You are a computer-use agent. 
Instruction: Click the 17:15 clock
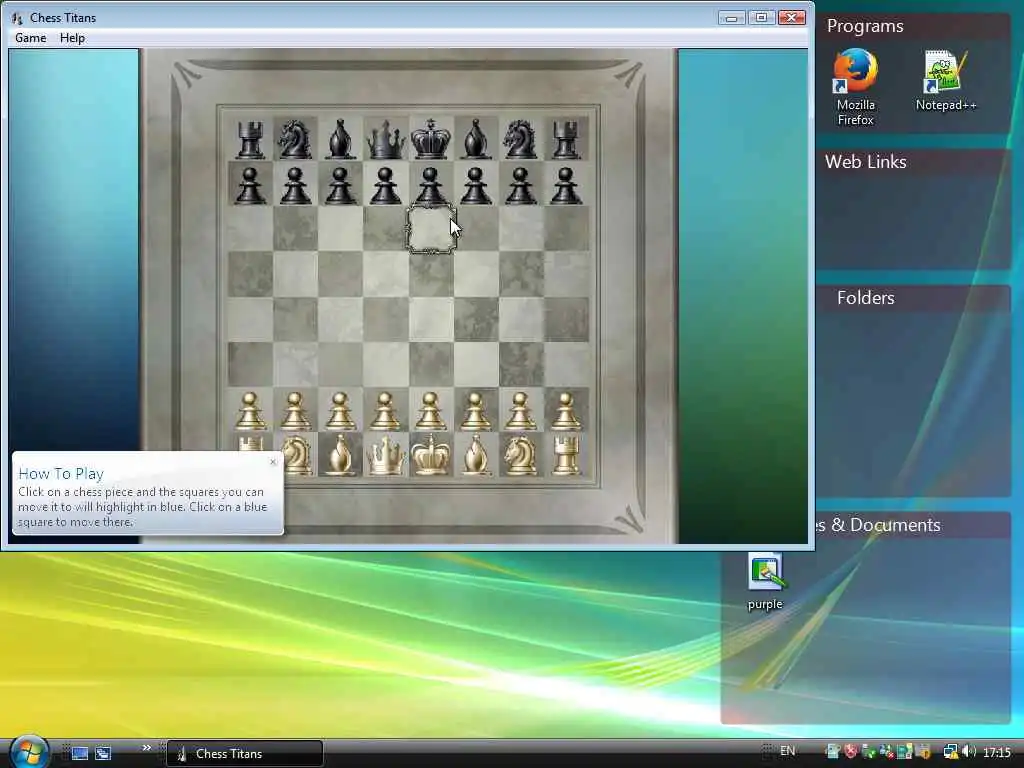[997, 752]
